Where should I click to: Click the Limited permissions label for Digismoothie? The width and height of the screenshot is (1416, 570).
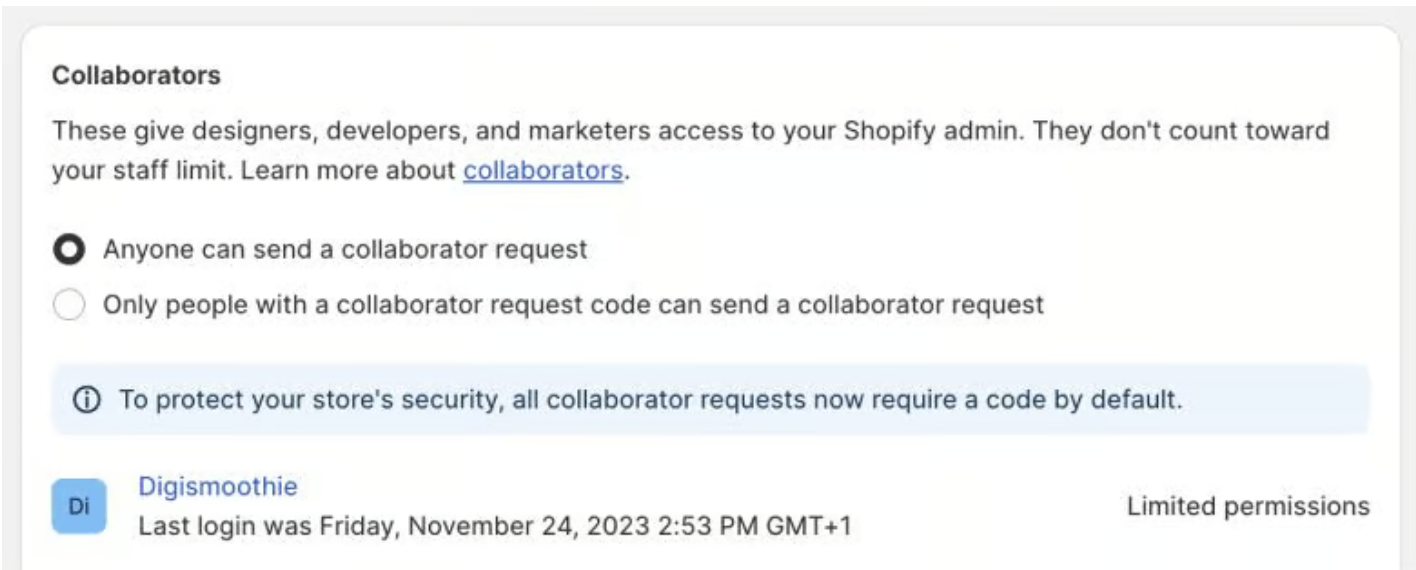pyautogui.click(x=1248, y=506)
